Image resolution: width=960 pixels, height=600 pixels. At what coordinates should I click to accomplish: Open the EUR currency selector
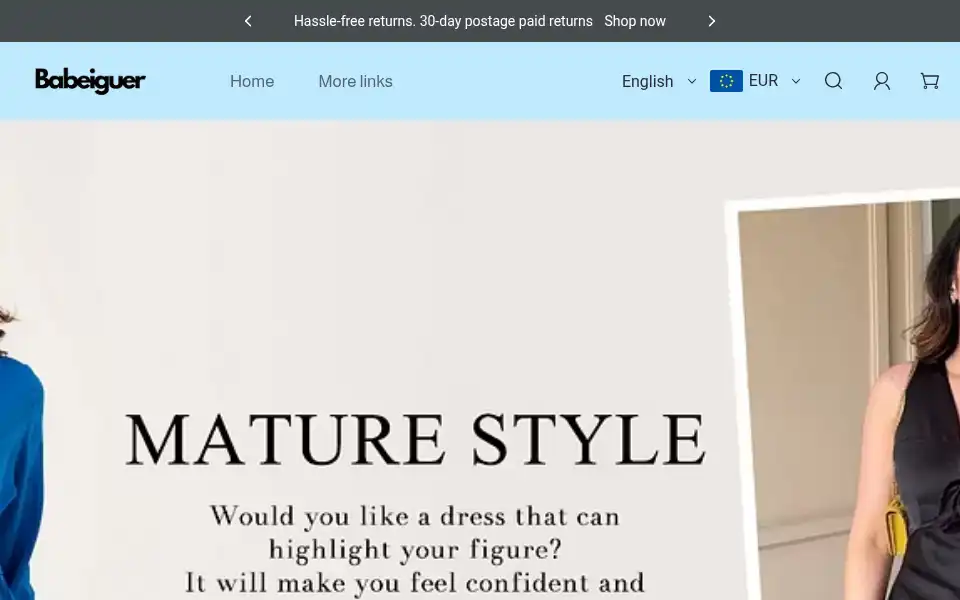(x=756, y=81)
